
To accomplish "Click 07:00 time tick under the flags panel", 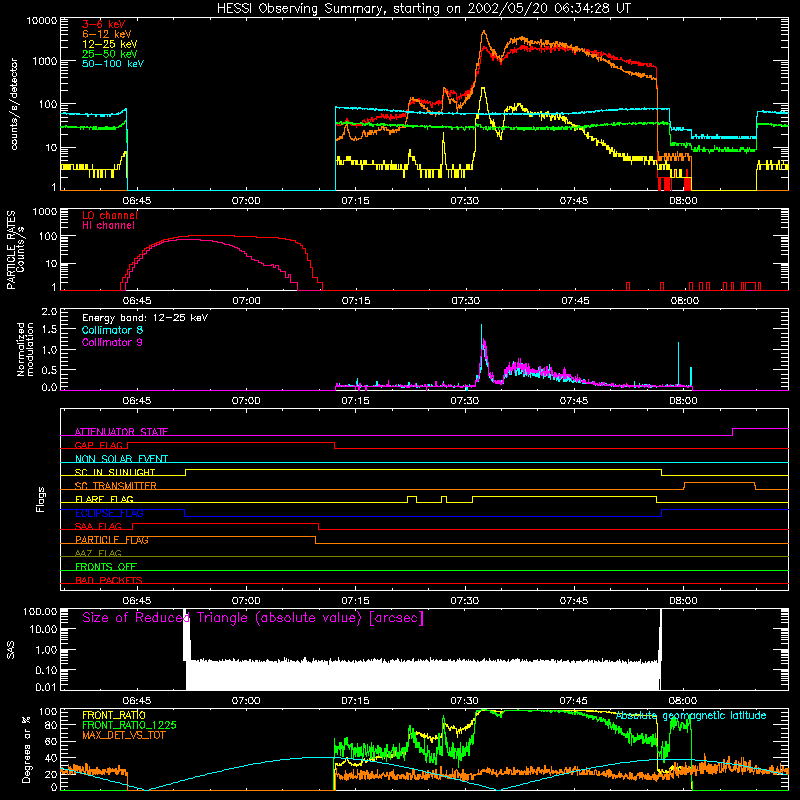I will (x=246, y=601).
